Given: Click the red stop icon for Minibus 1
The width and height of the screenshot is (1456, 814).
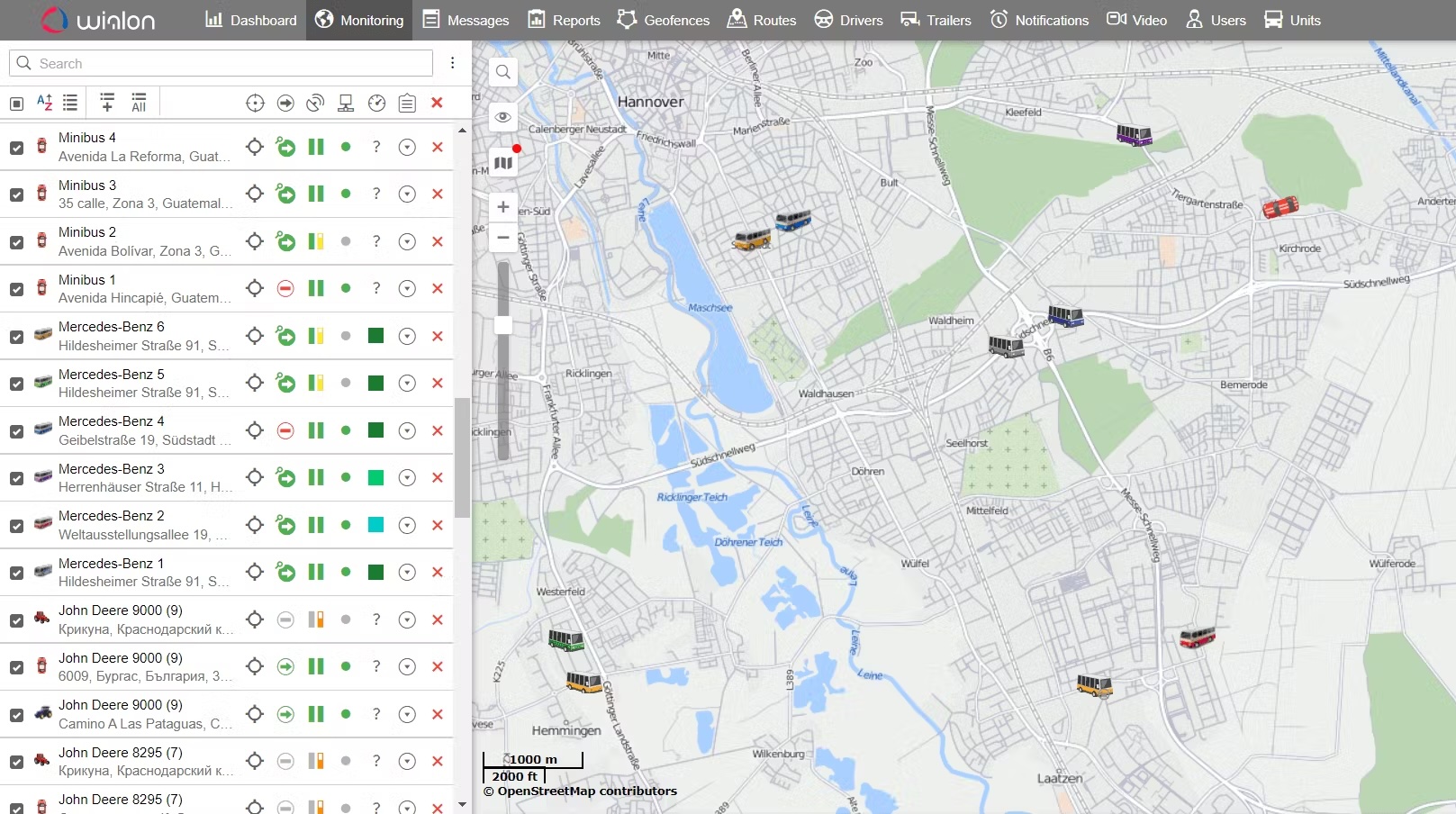Looking at the screenshot, I should (x=285, y=288).
